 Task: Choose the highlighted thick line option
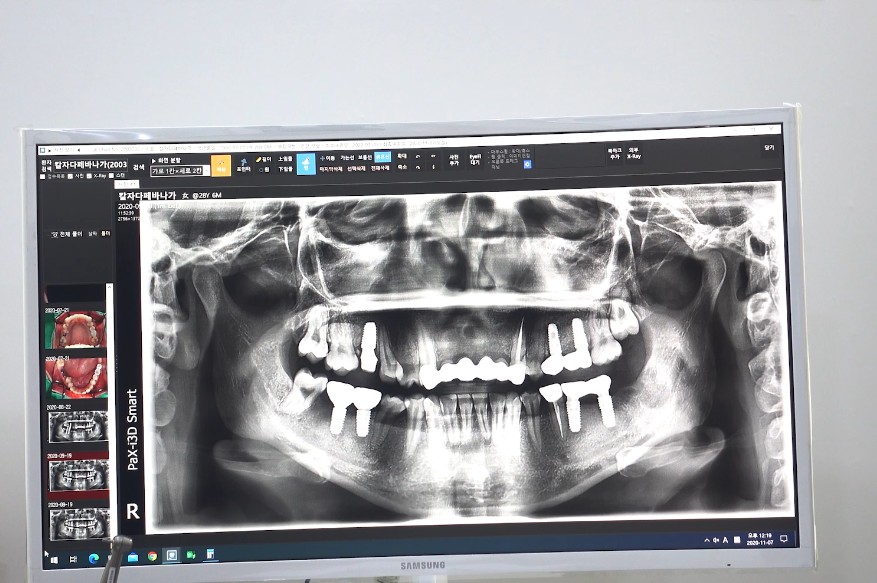[x=383, y=157]
